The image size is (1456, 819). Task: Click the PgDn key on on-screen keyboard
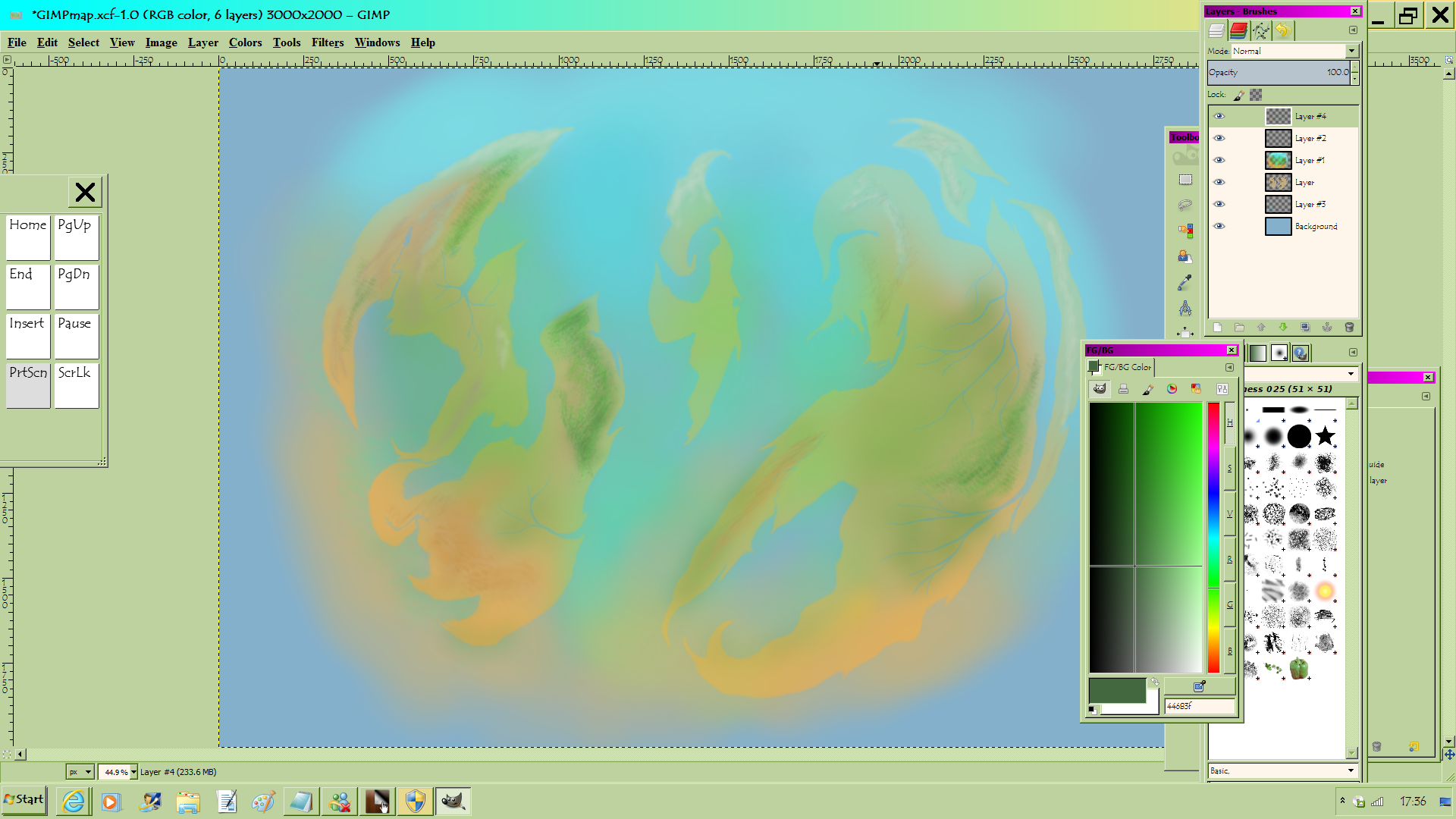tap(77, 287)
